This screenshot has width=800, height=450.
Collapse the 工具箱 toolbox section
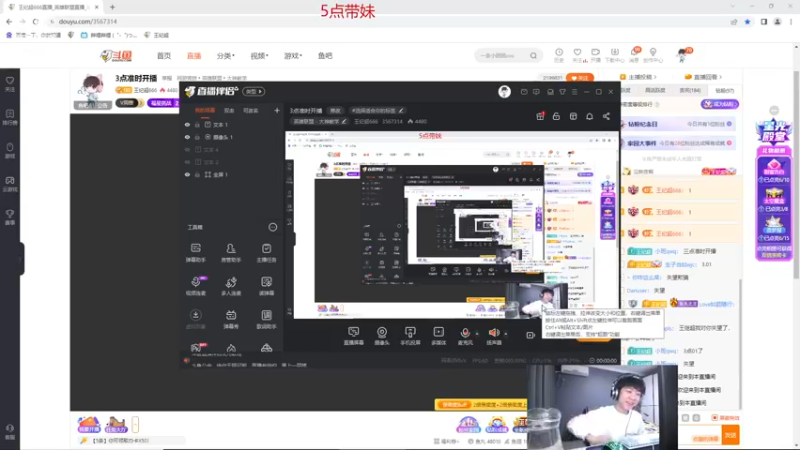point(273,227)
